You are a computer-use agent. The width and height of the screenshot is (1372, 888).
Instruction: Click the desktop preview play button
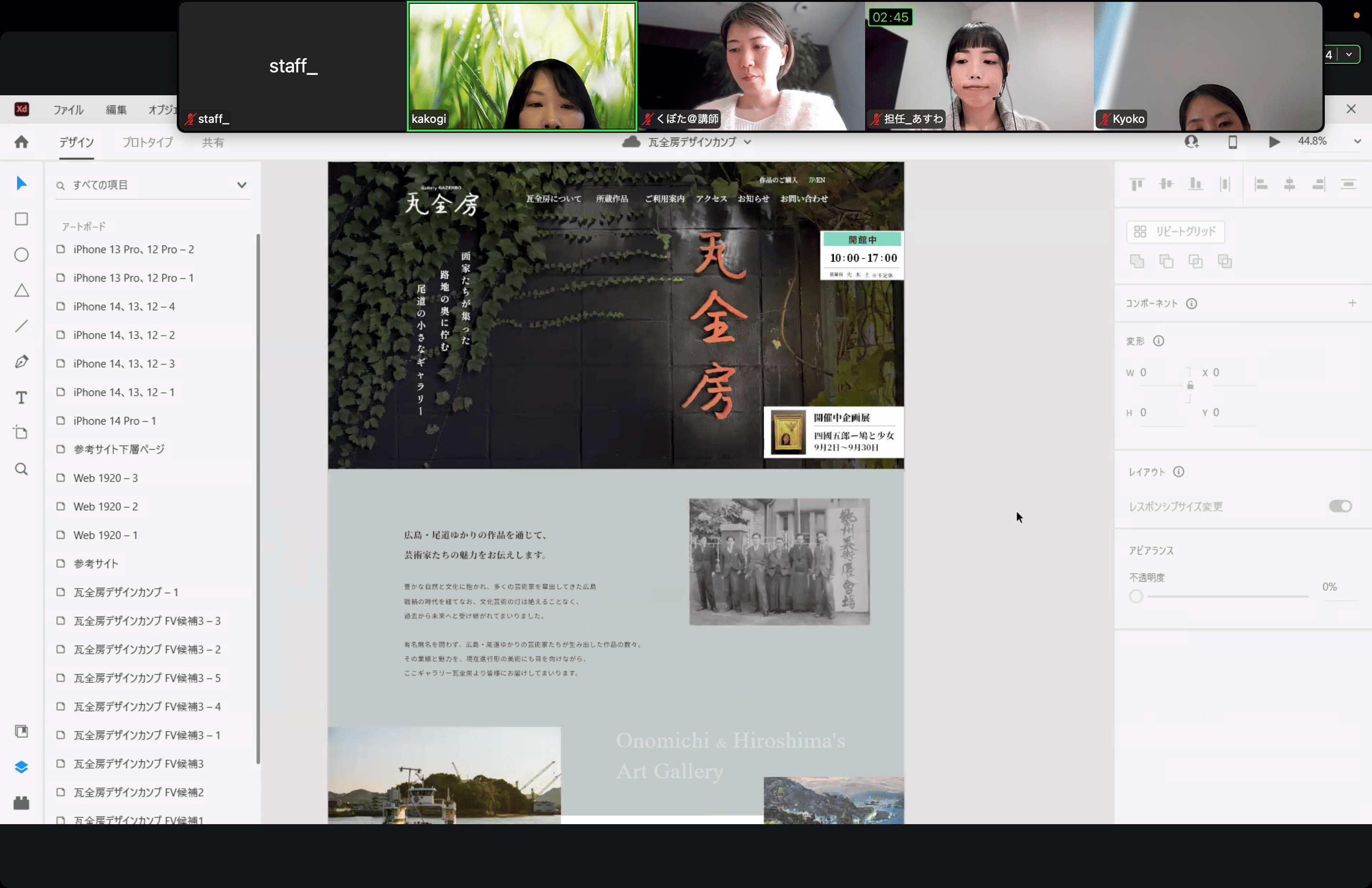(x=1274, y=142)
